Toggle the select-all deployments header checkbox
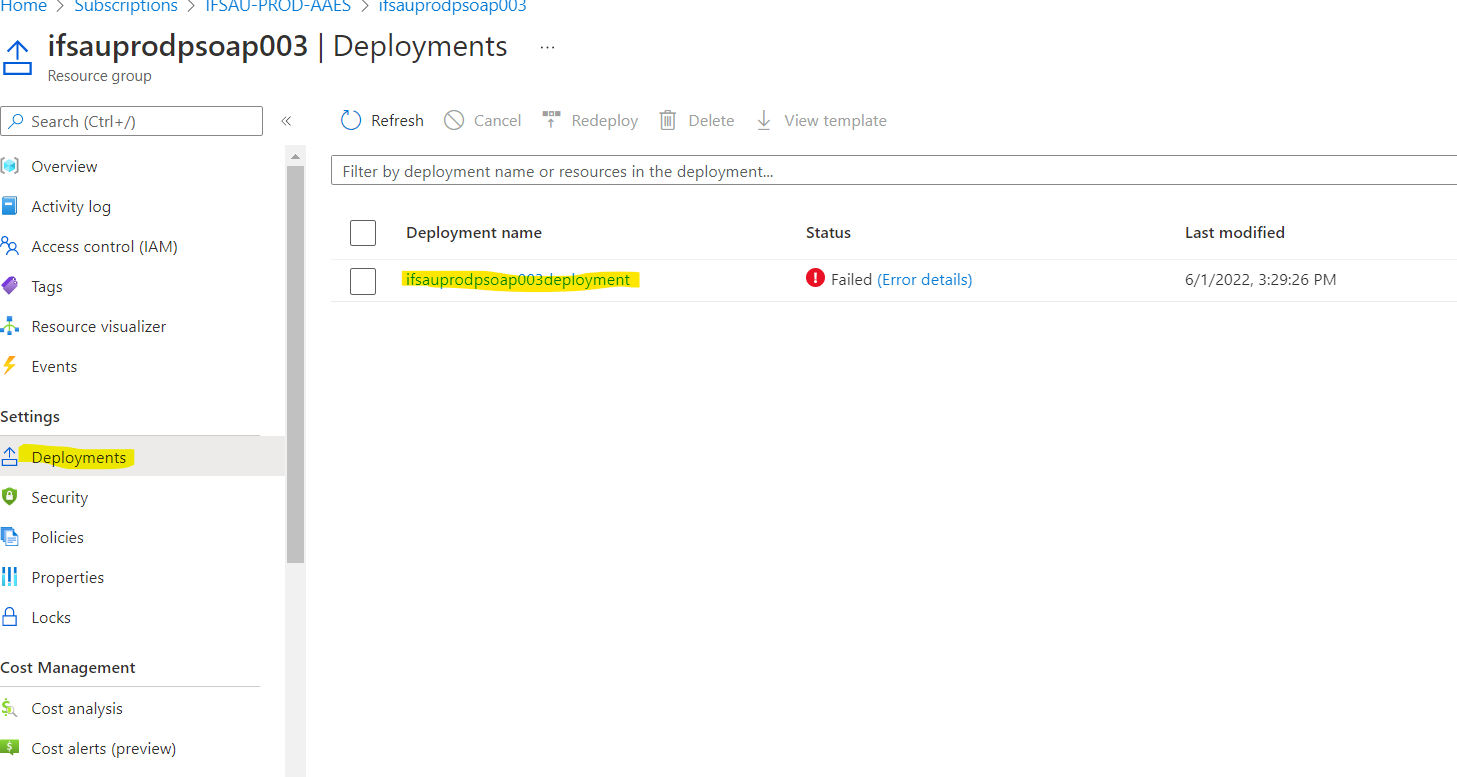This screenshot has width=1457, height=777. 363,233
